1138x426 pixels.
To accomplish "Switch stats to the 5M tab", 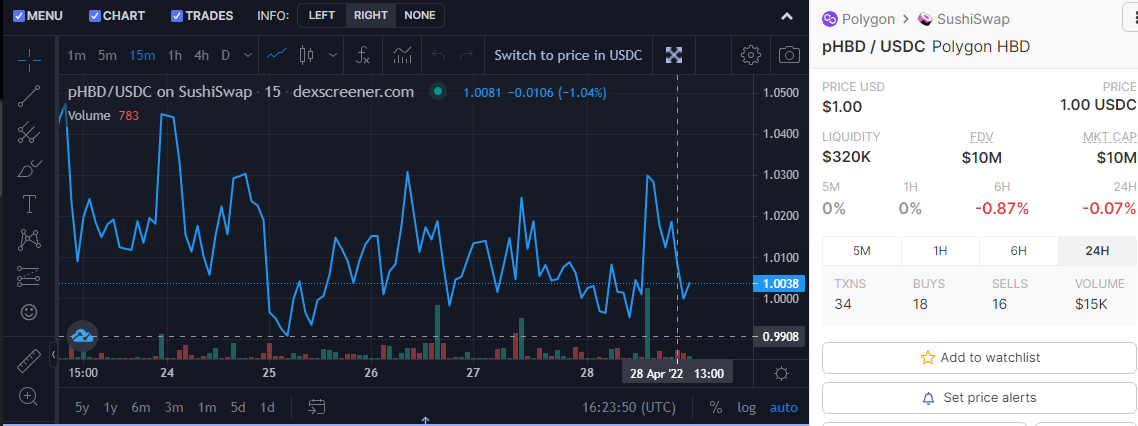I will coord(861,251).
